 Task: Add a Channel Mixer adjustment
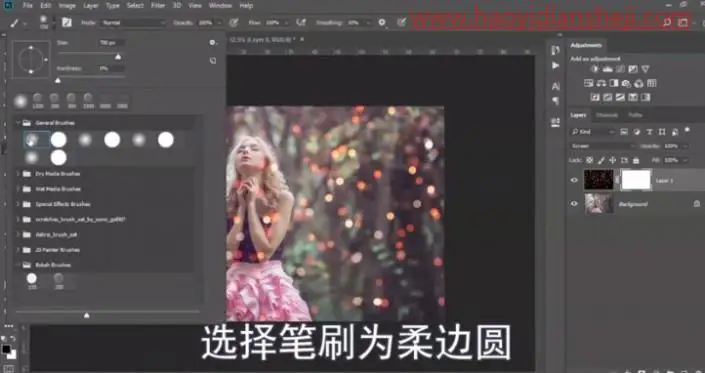click(639, 83)
